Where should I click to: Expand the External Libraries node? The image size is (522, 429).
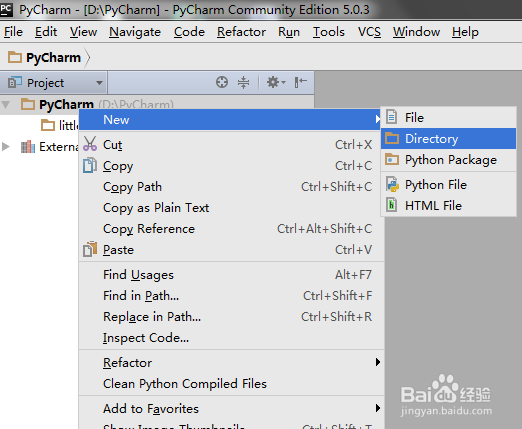[5, 146]
